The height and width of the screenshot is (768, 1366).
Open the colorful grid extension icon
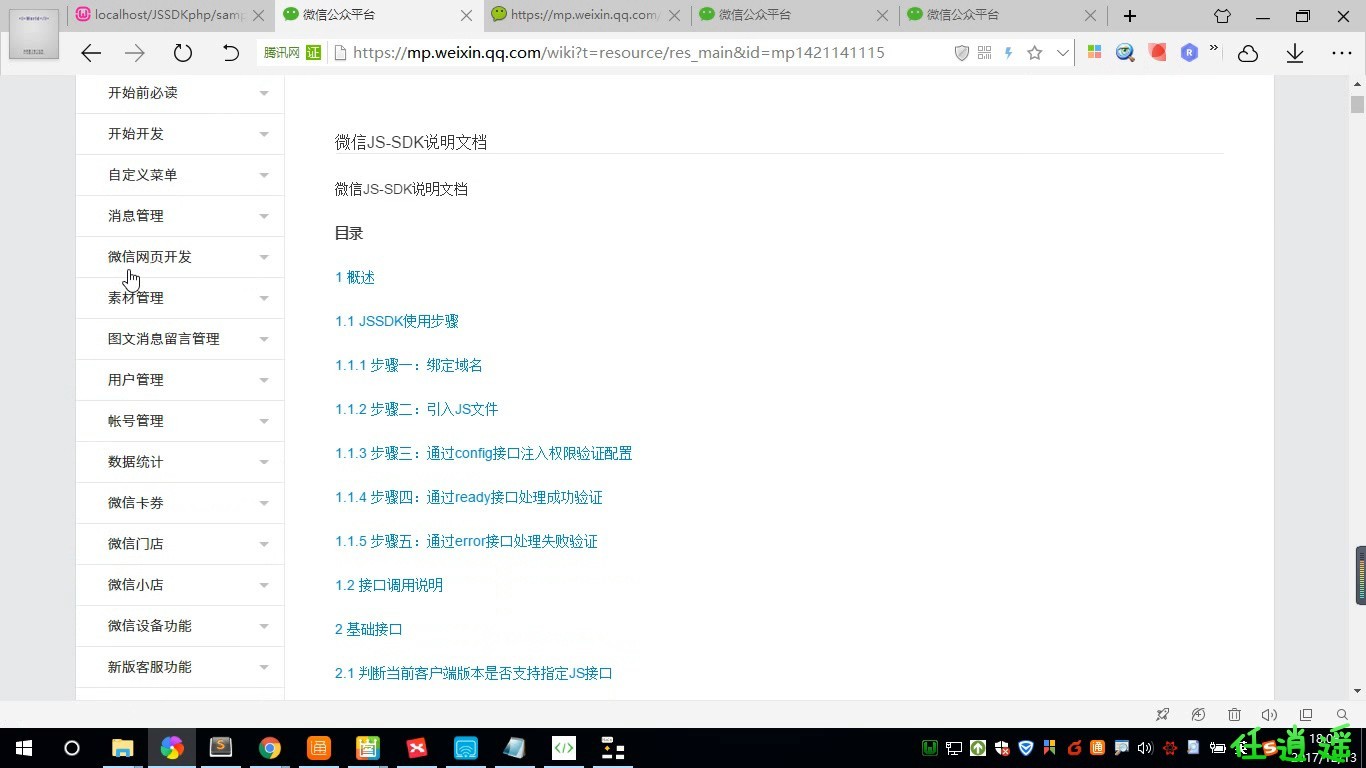1094,53
